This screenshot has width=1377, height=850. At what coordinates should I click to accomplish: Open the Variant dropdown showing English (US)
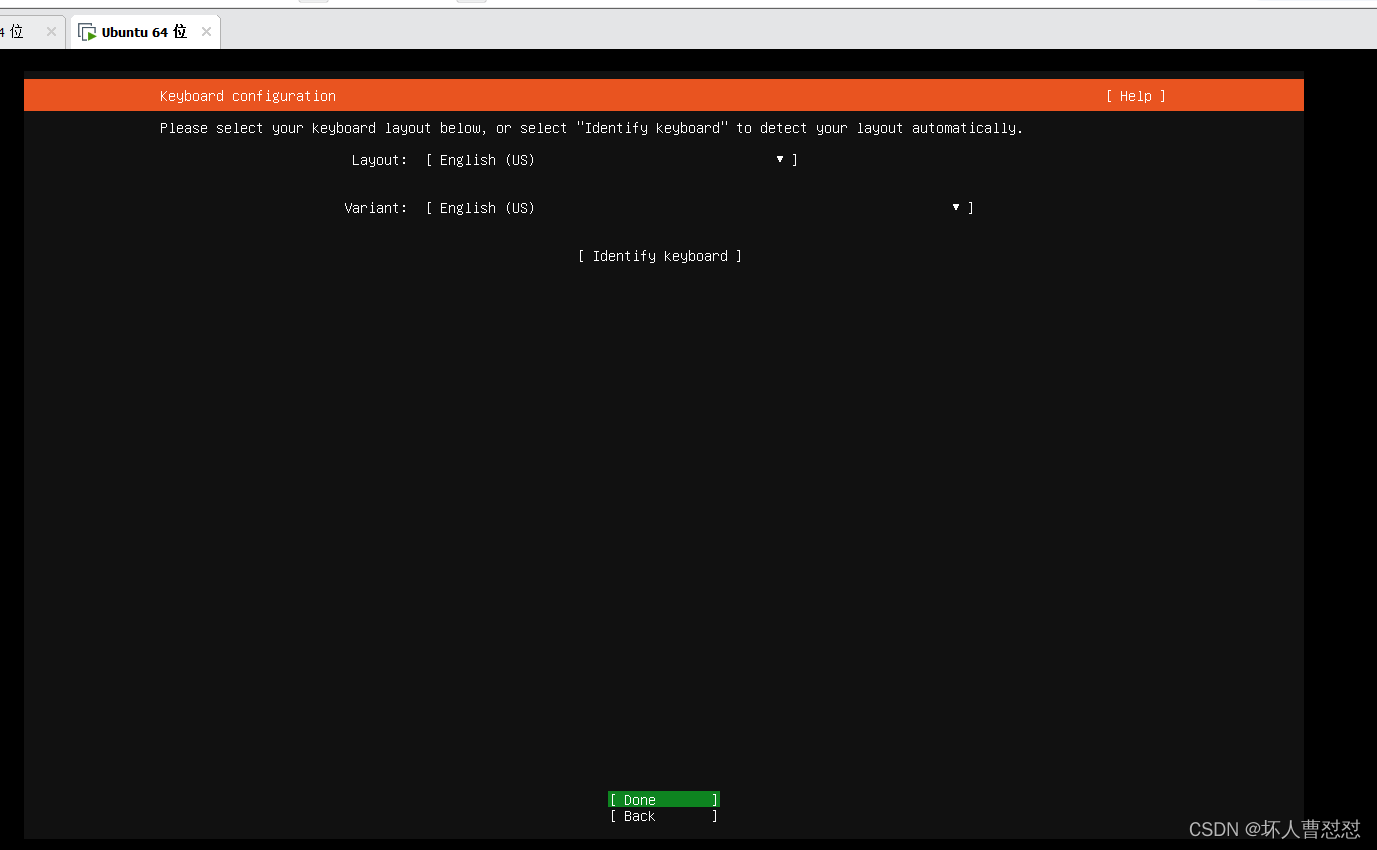(x=699, y=208)
